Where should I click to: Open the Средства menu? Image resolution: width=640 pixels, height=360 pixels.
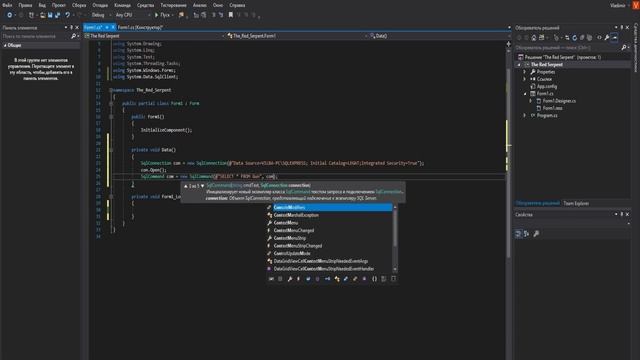tap(146, 5)
